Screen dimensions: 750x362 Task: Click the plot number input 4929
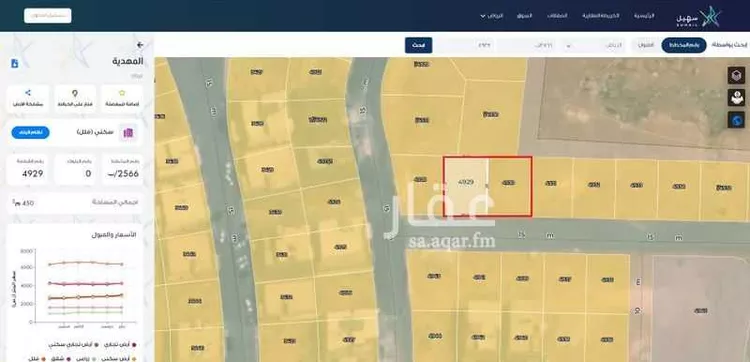[465, 45]
